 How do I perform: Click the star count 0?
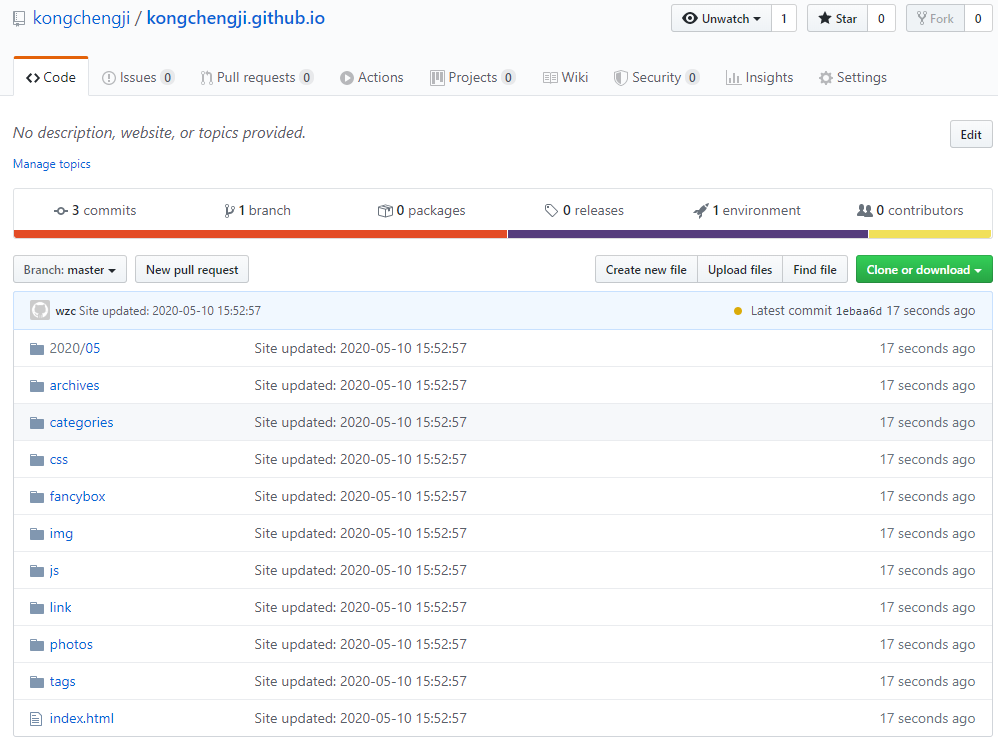click(x=882, y=18)
